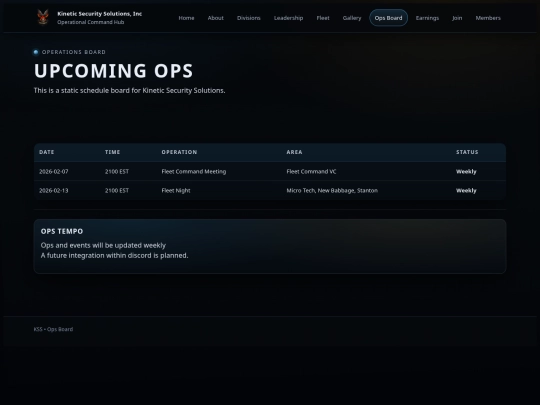The image size is (540, 405).
Task: Click Micro Tech, New Babbage, Stanton cell
Action: 332,190
